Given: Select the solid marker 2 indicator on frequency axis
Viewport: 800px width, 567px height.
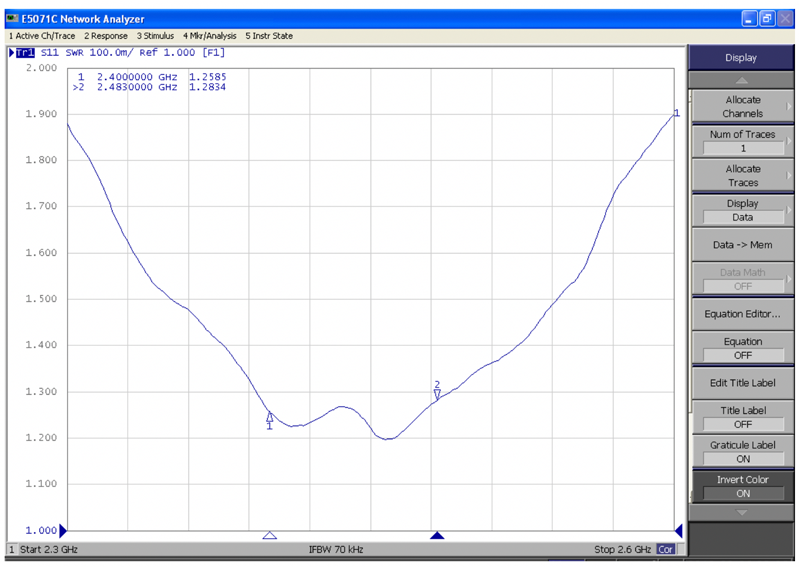Looking at the screenshot, I should coord(437,536).
